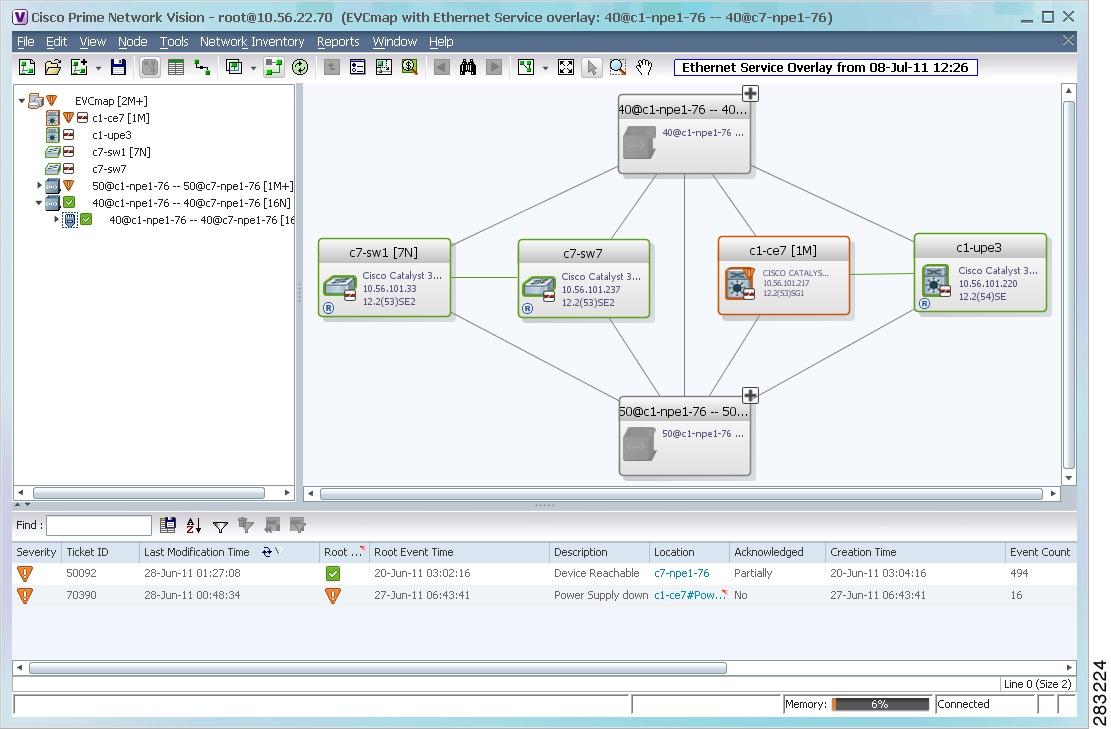1111x729 pixels.
Task: Open the c7-npe1-76 location link
Action: coord(681,573)
